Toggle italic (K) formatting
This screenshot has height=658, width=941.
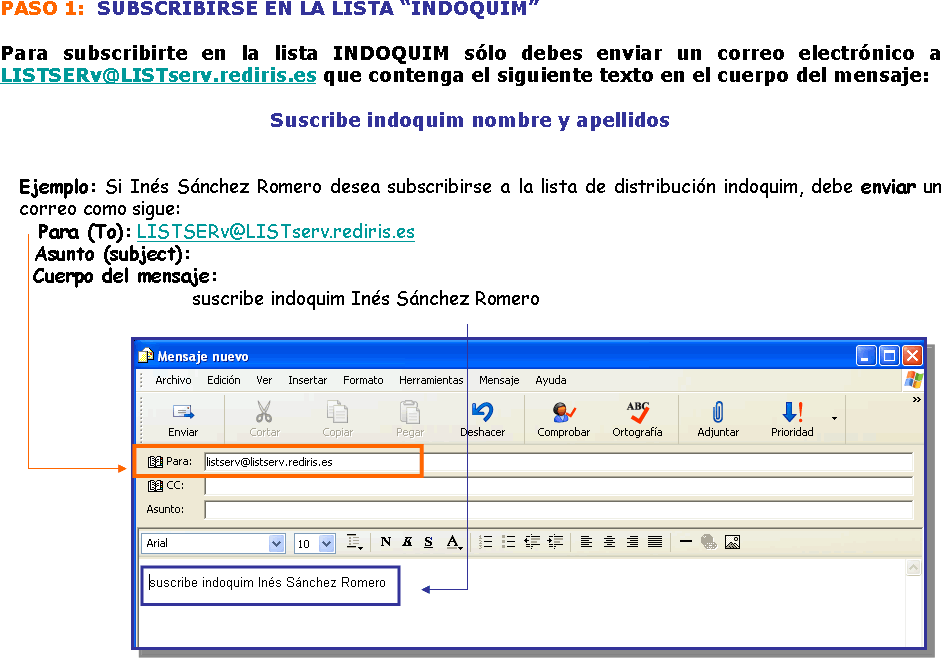click(407, 542)
